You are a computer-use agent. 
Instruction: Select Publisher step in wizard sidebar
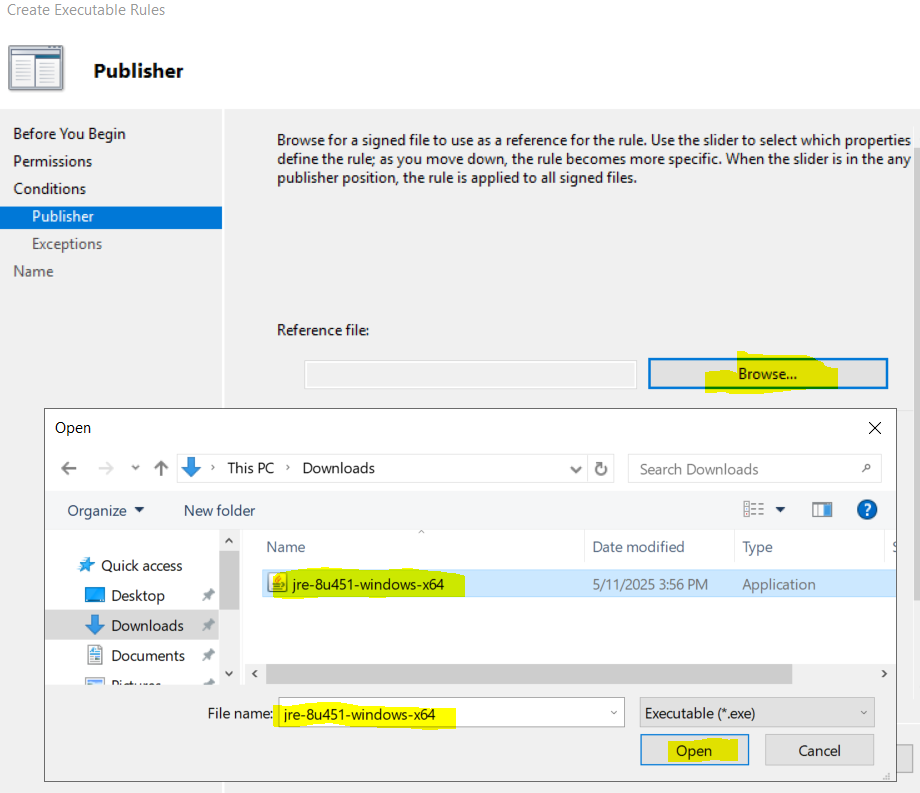click(111, 217)
